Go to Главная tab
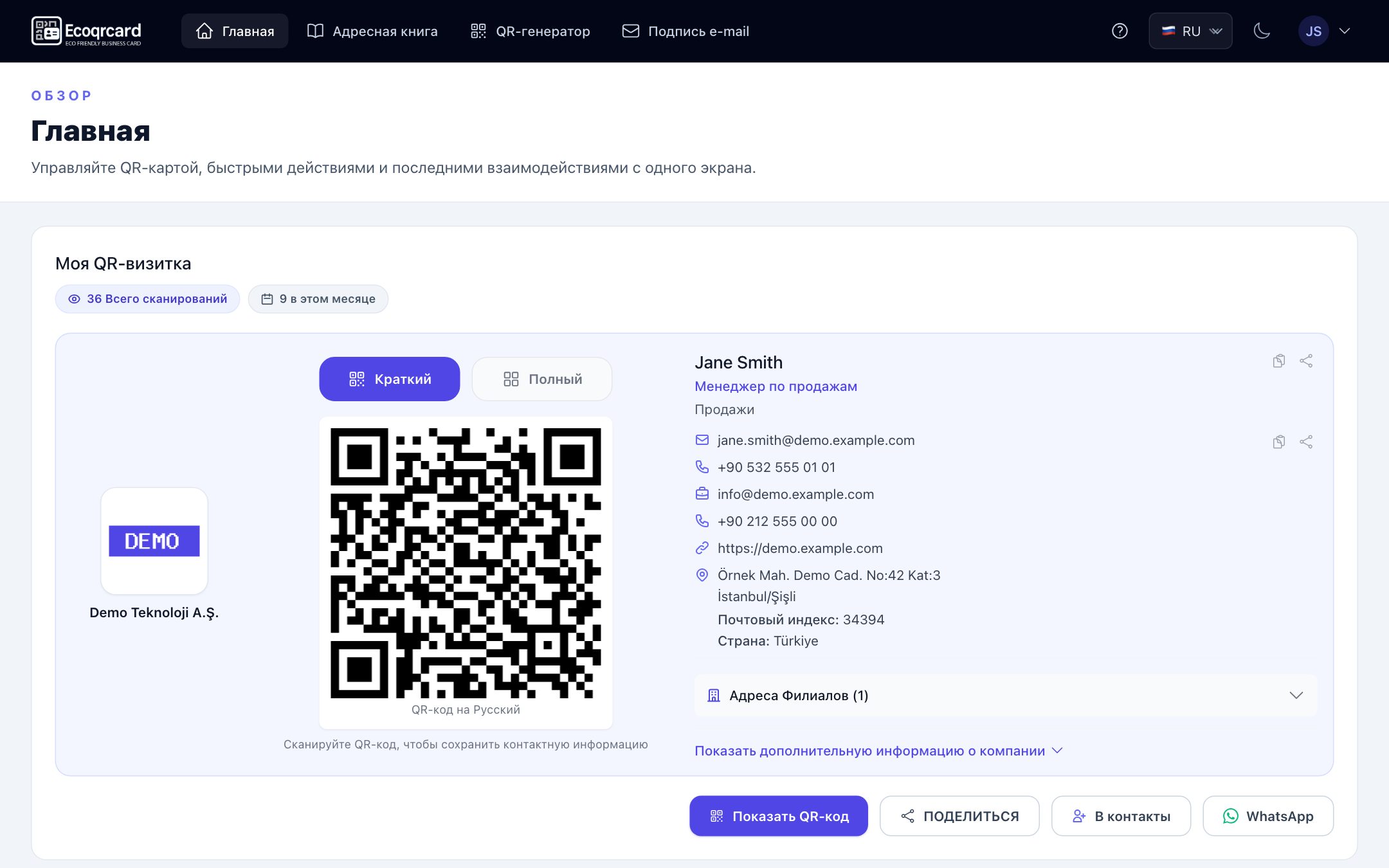 click(235, 31)
